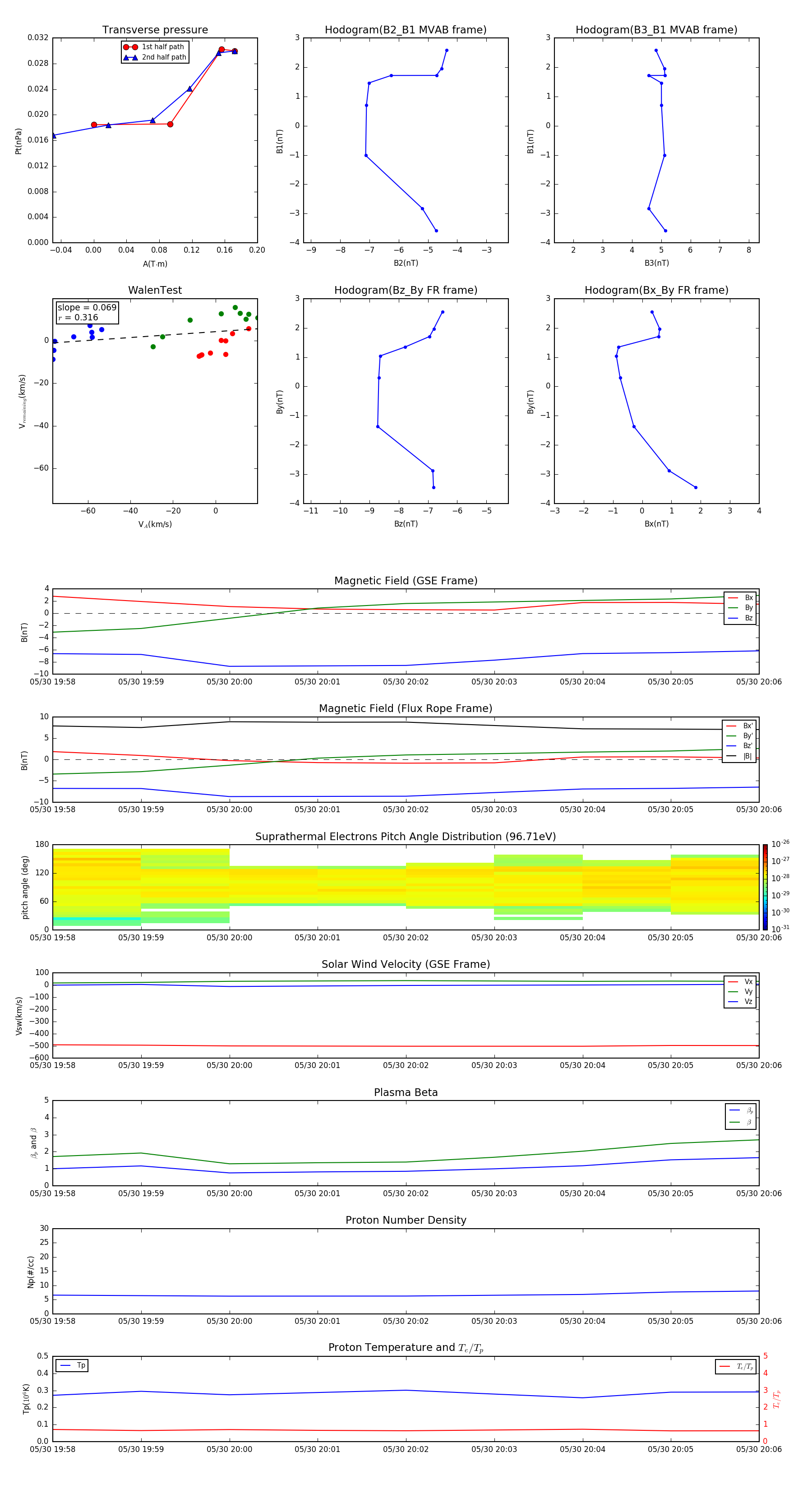
Task: Click the Plasma Beta panel title
Action: [x=405, y=1092]
